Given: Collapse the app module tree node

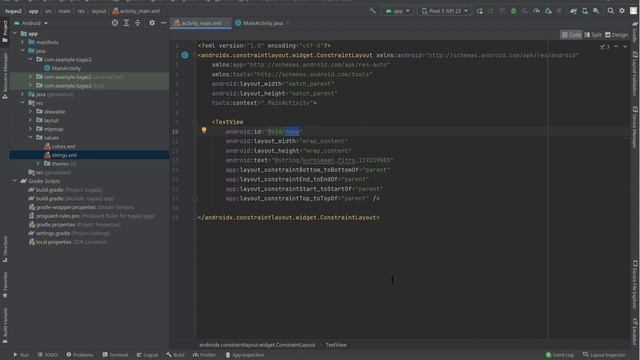Looking at the screenshot, I should click(15, 33).
